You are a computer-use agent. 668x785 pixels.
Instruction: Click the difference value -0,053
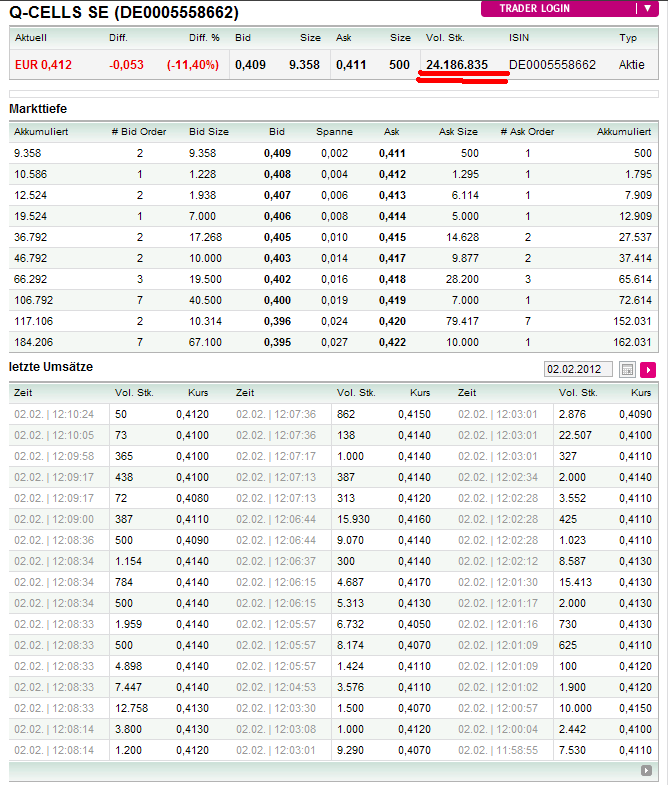126,65
